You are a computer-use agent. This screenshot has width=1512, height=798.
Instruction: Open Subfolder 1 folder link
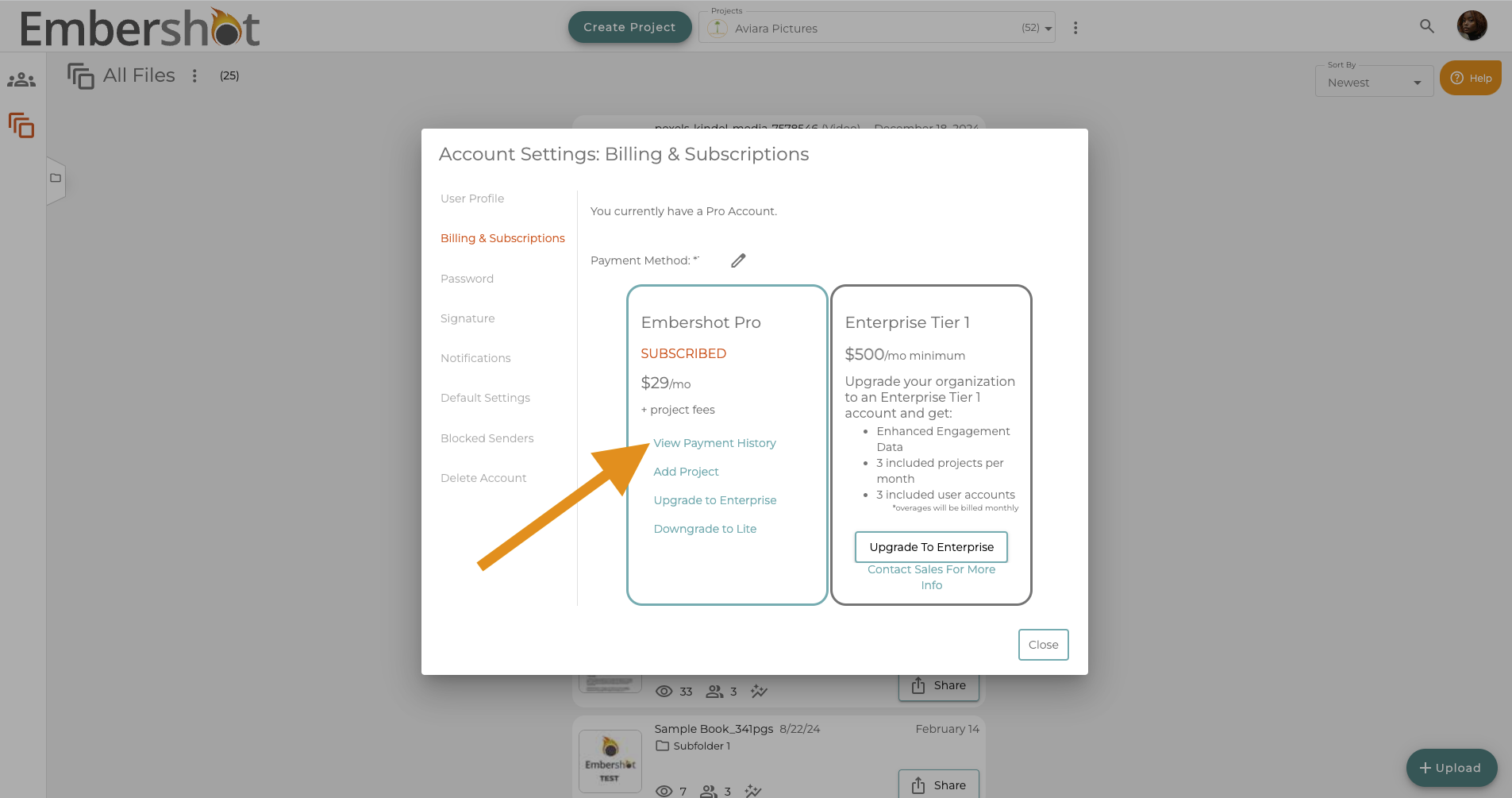693,746
